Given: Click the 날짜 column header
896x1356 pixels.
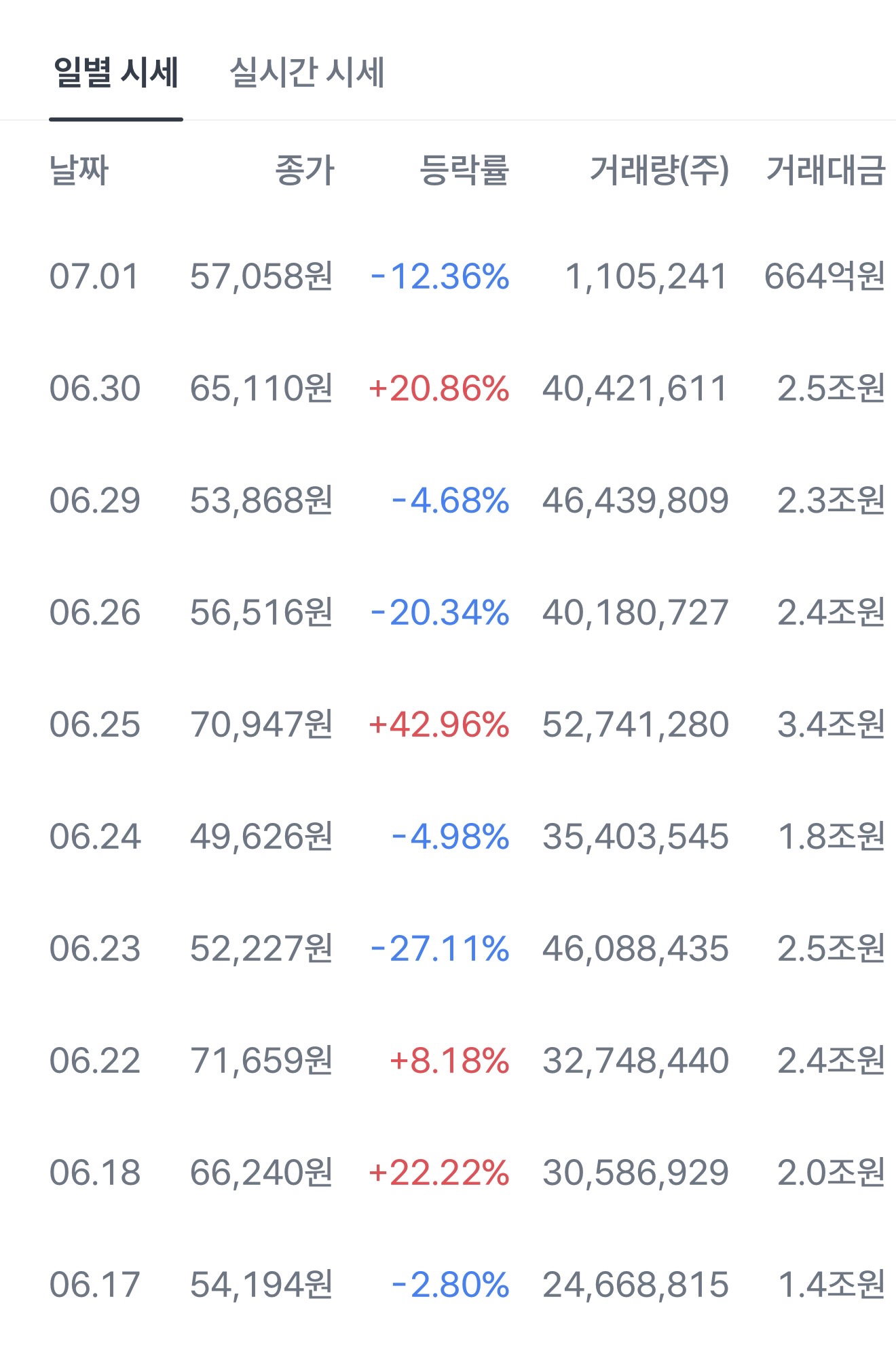Looking at the screenshot, I should [x=79, y=170].
